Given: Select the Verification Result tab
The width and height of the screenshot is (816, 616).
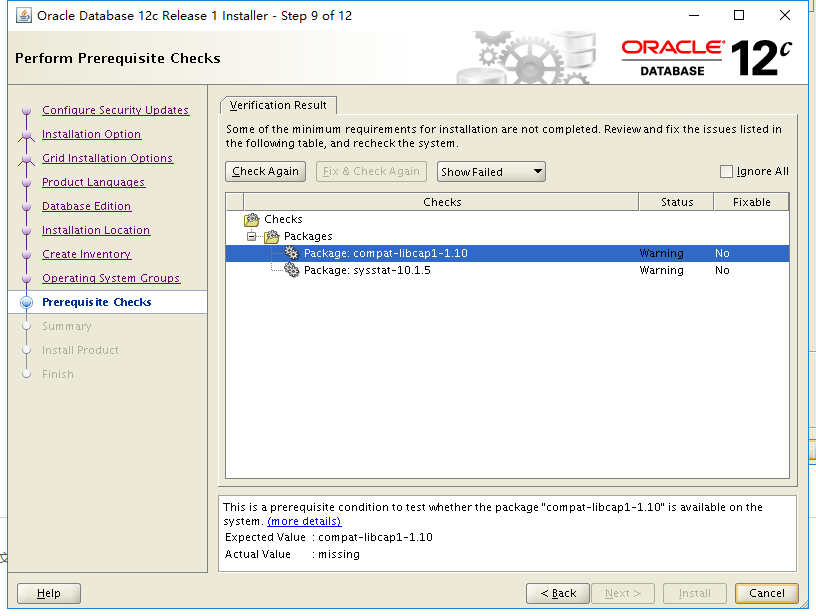Looking at the screenshot, I should (278, 105).
